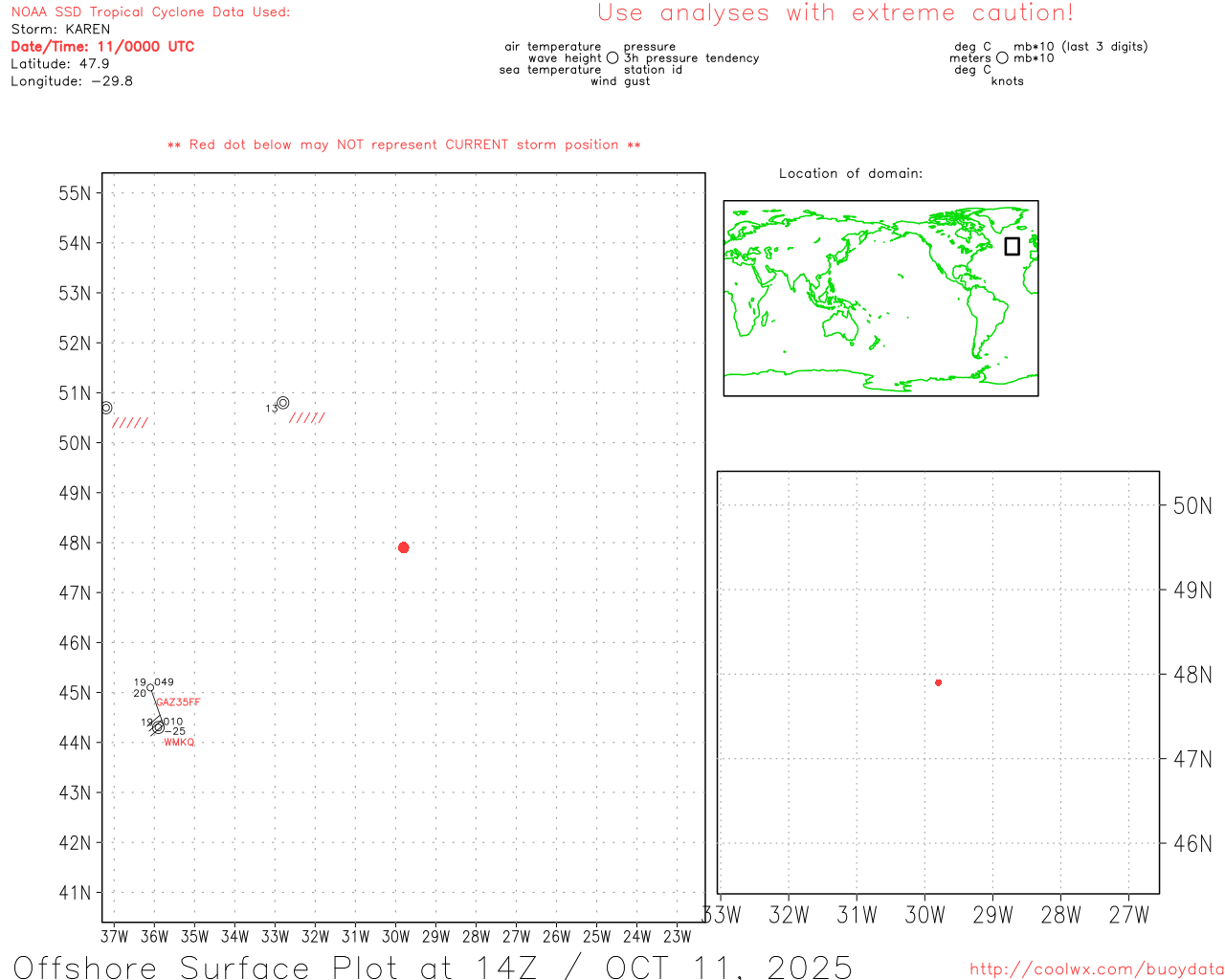Click the 23W longitude axis label
Screen dimensions: 1225x980
677,936
